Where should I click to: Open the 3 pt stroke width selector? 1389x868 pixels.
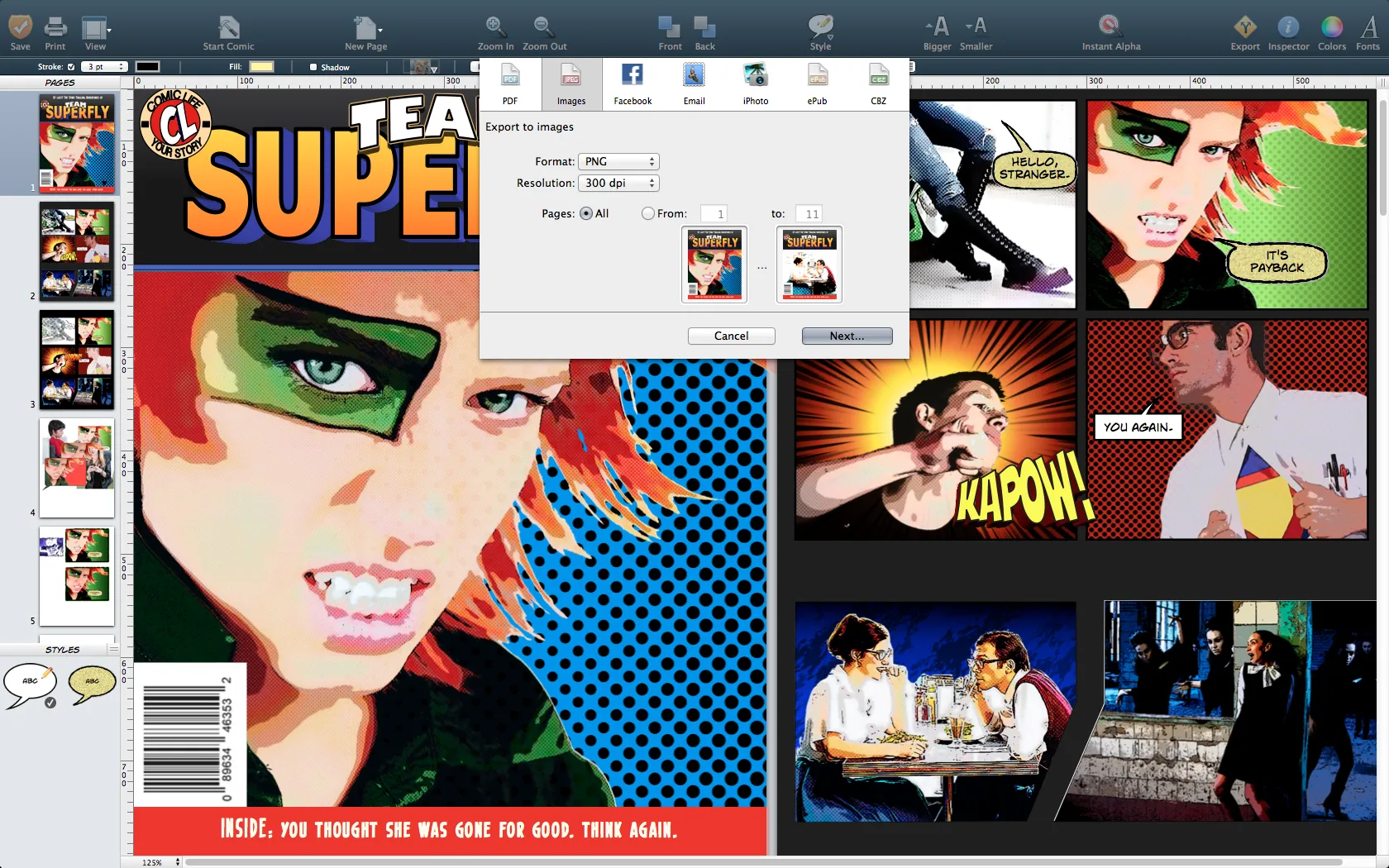[x=103, y=67]
